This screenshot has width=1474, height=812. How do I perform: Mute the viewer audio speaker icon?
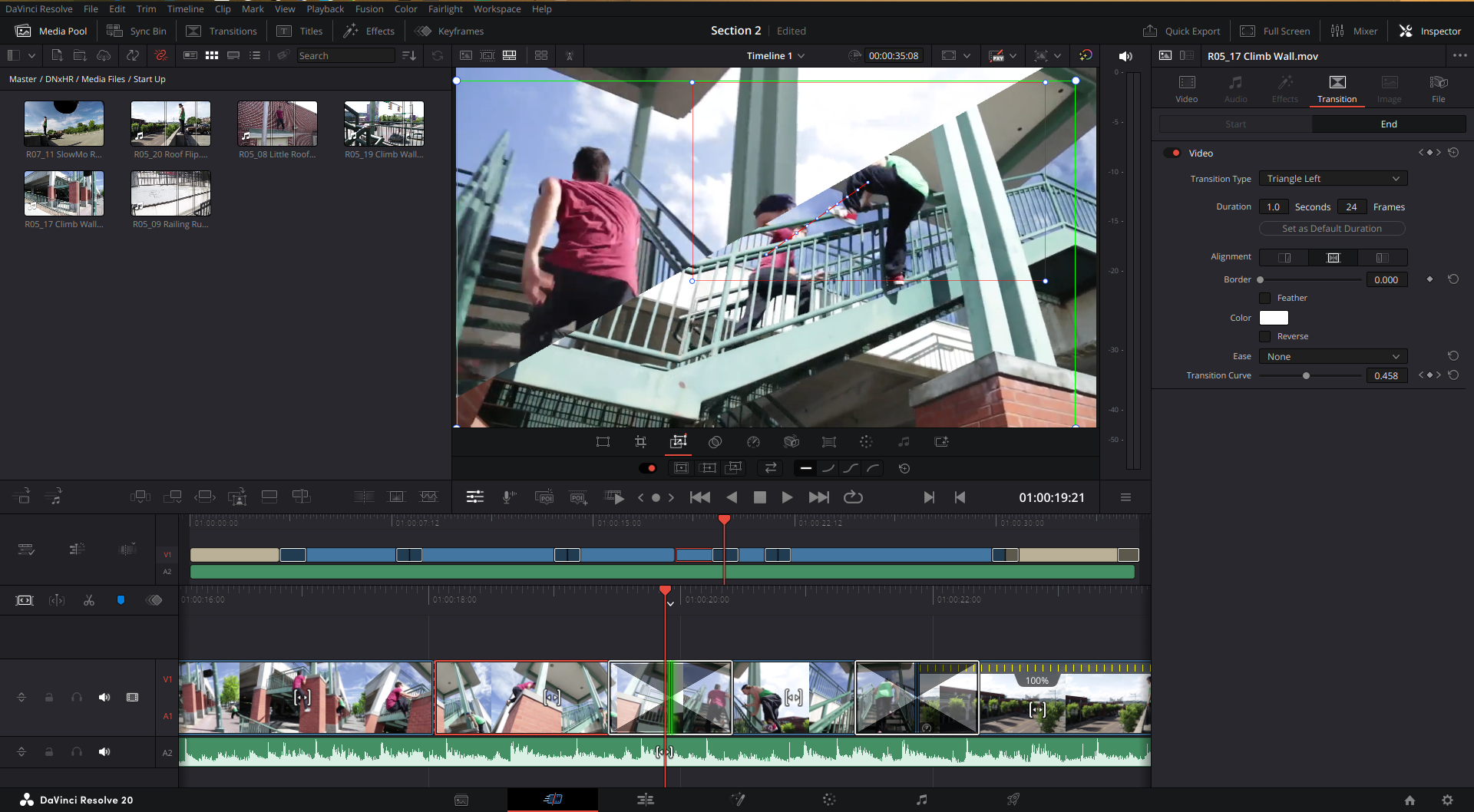pos(1125,56)
